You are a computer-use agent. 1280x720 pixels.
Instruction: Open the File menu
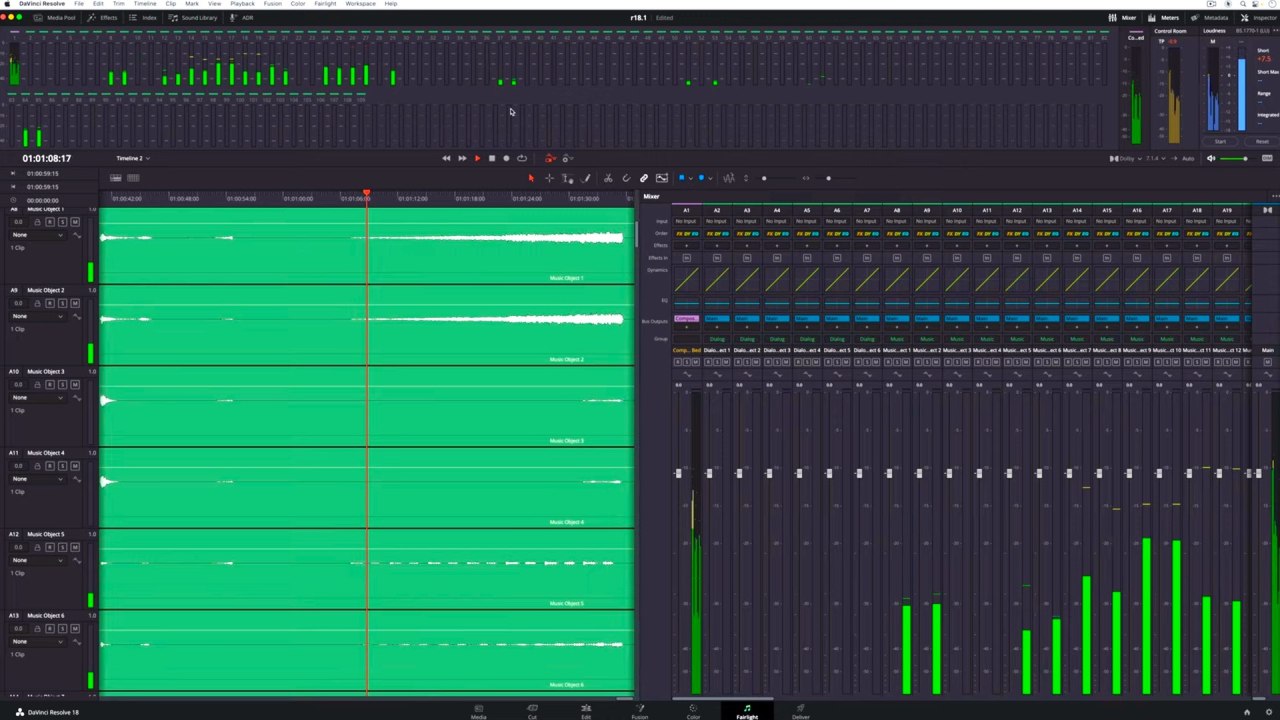(79, 4)
